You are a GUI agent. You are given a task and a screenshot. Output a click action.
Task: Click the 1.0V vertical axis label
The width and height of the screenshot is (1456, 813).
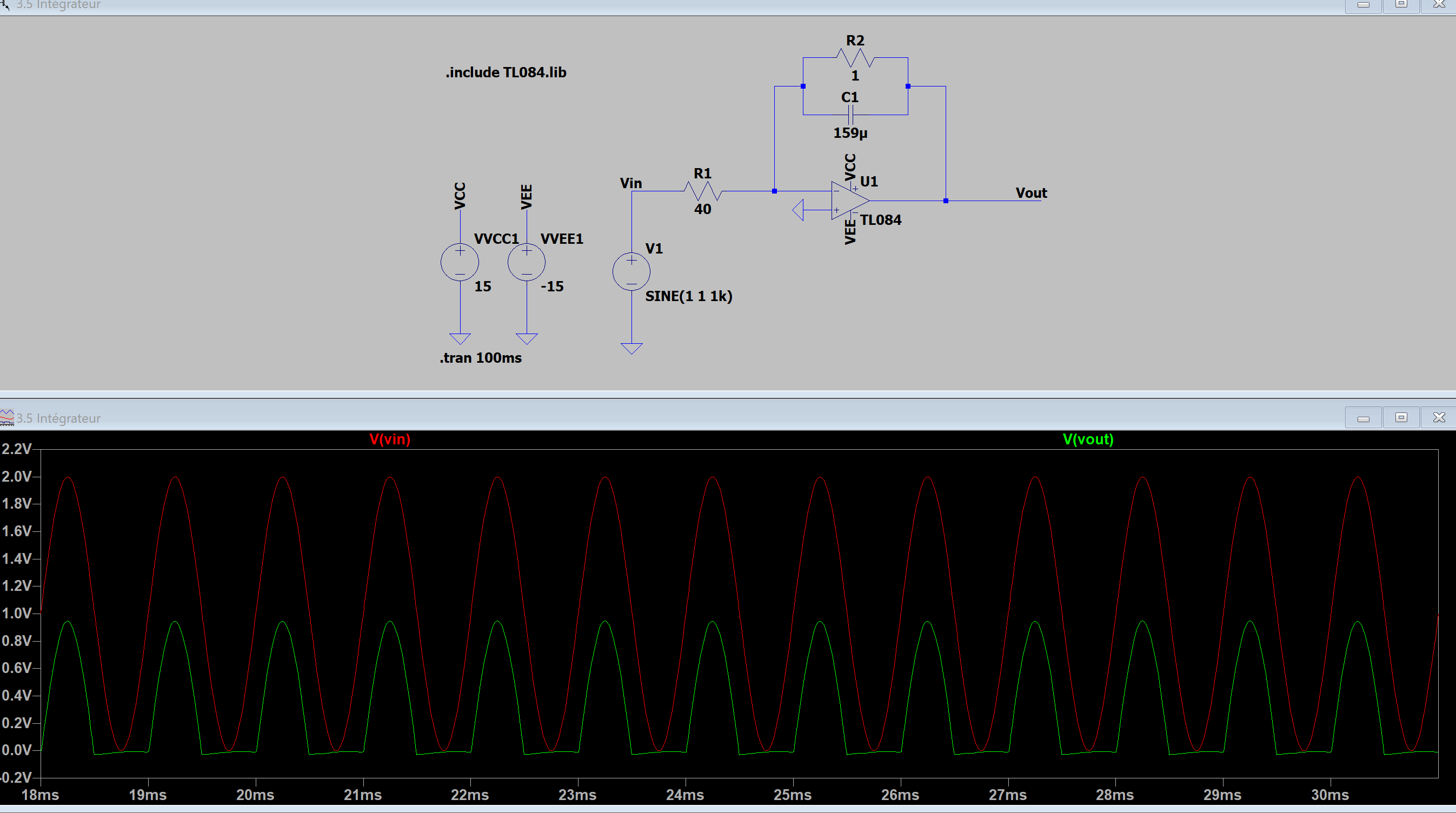pyautogui.click(x=17, y=613)
